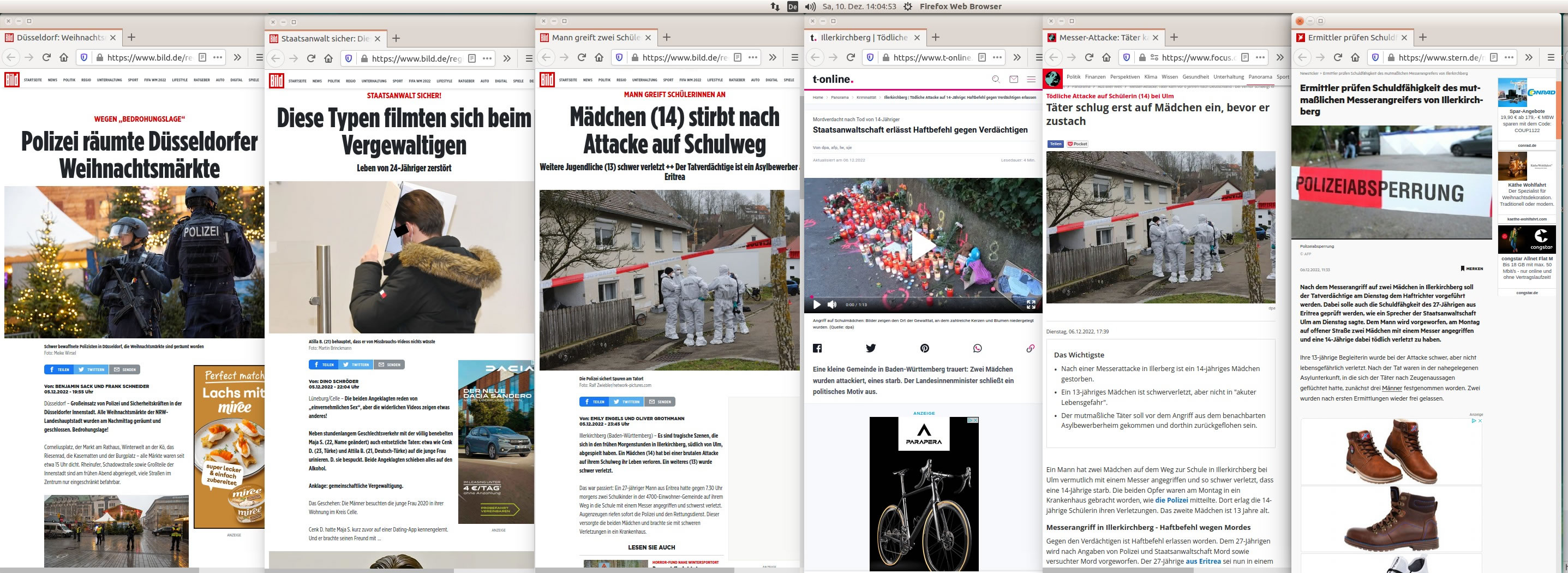
Task: Click Merken bookmark on Stern article
Action: tap(1471, 268)
